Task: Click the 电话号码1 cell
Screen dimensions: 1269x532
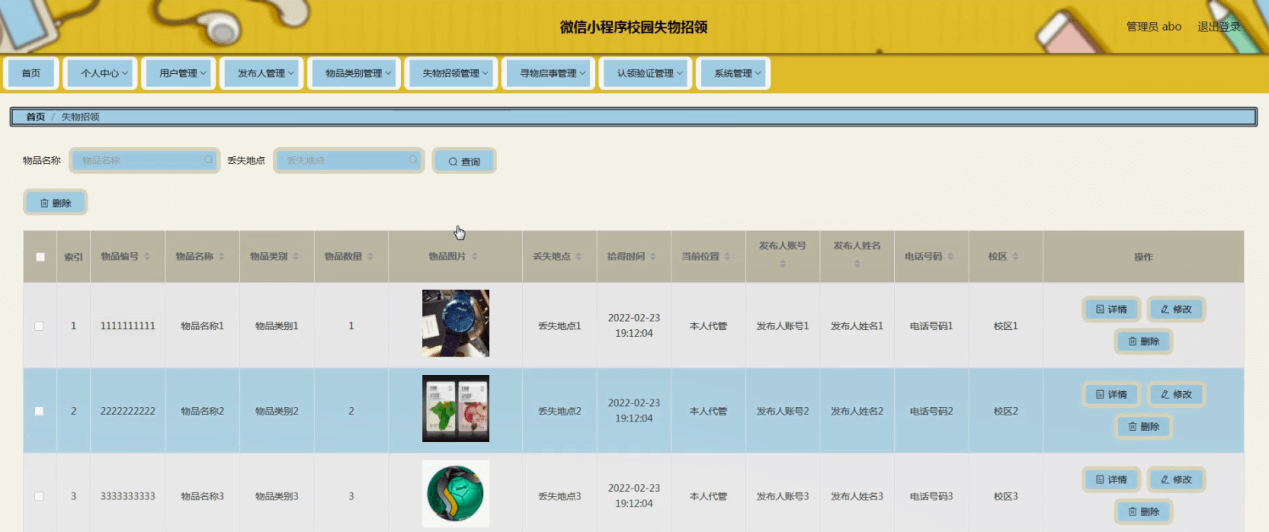Action: [x=931, y=326]
